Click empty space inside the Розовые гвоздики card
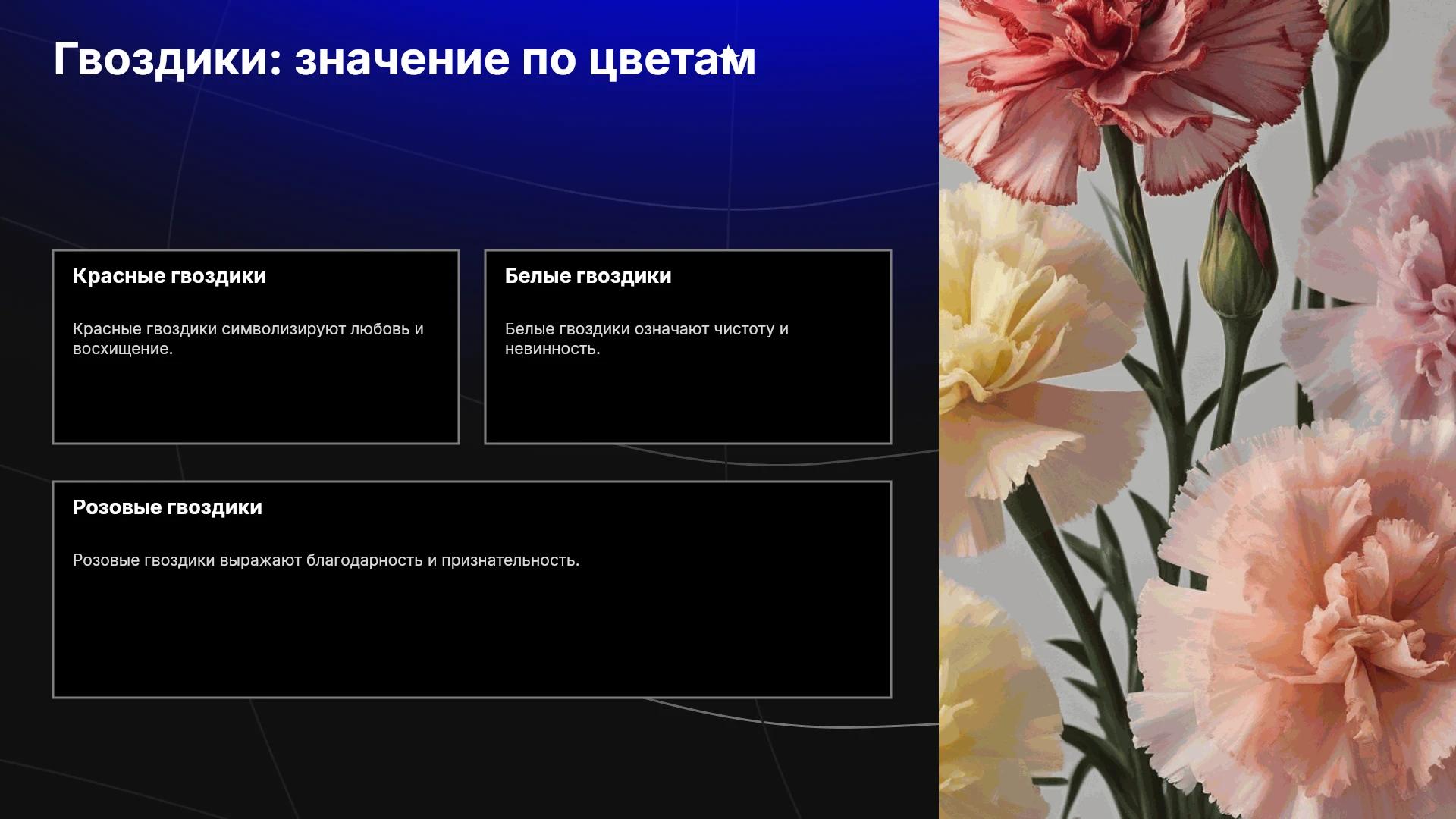Viewport: 1456px width, 819px height. click(x=472, y=637)
